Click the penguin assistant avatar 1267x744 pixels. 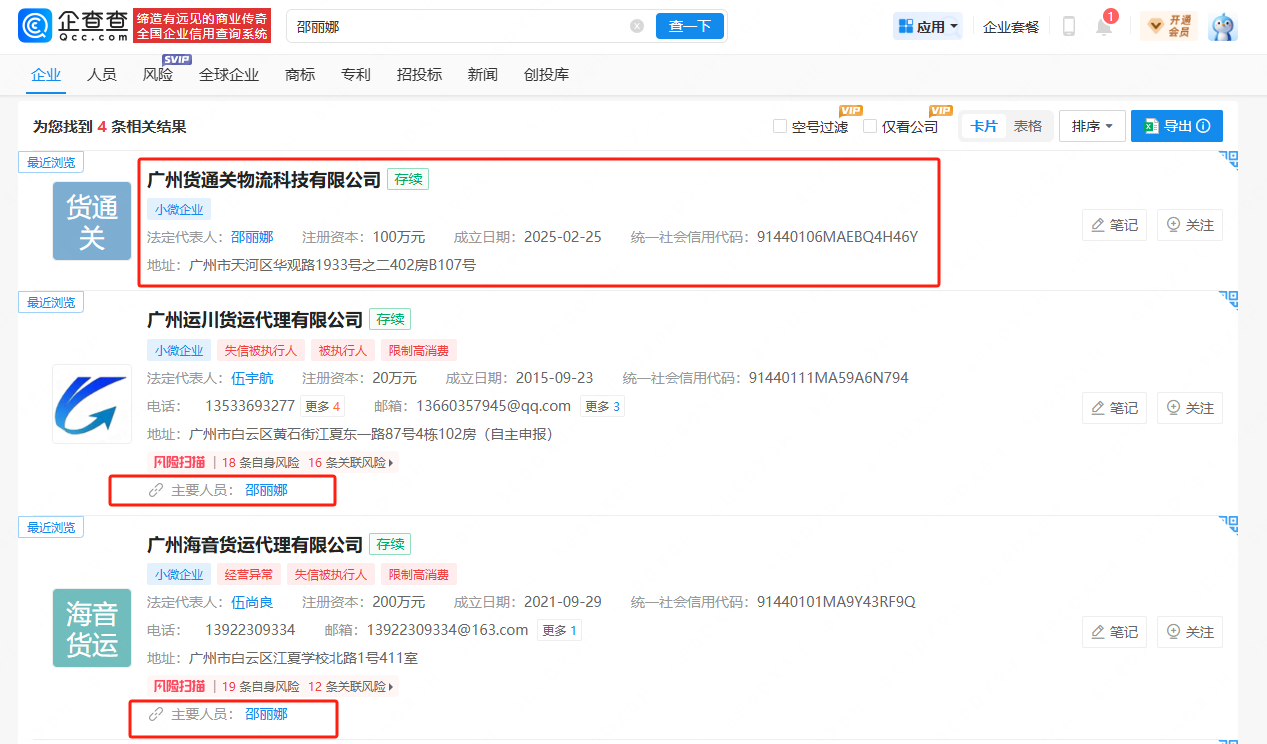1224,27
